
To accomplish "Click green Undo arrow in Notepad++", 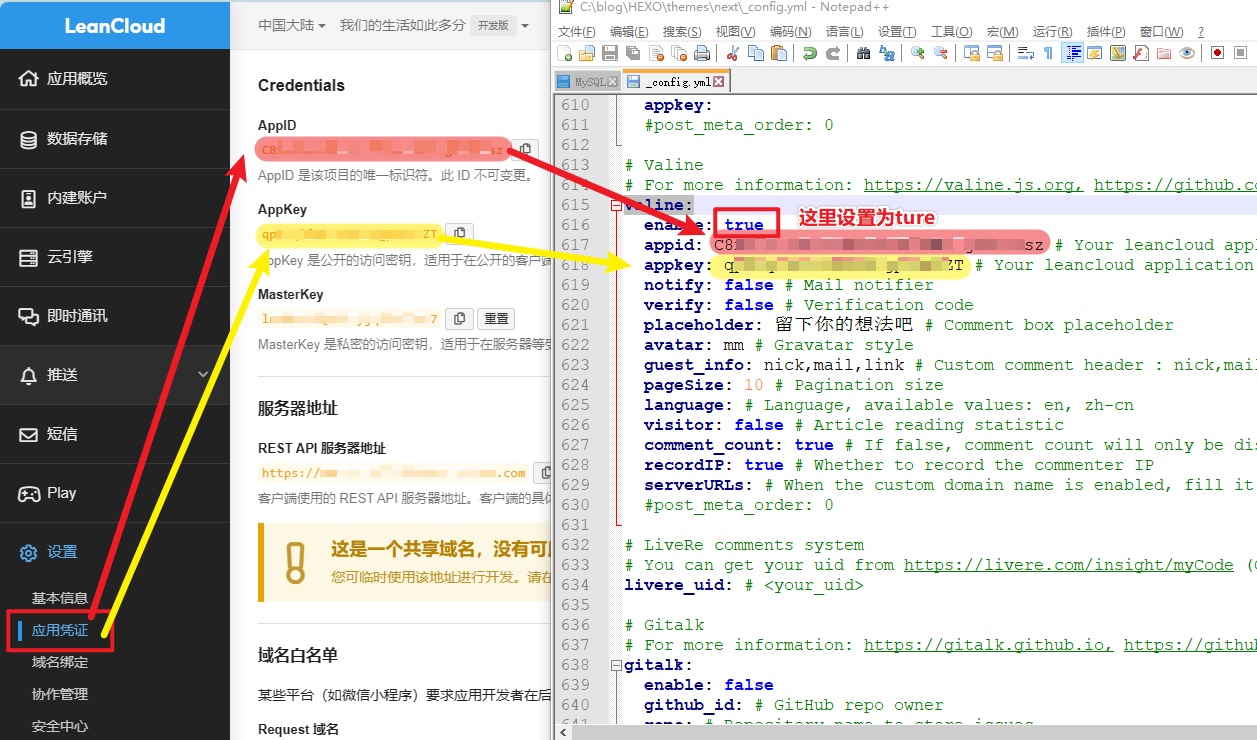I will (x=809, y=52).
